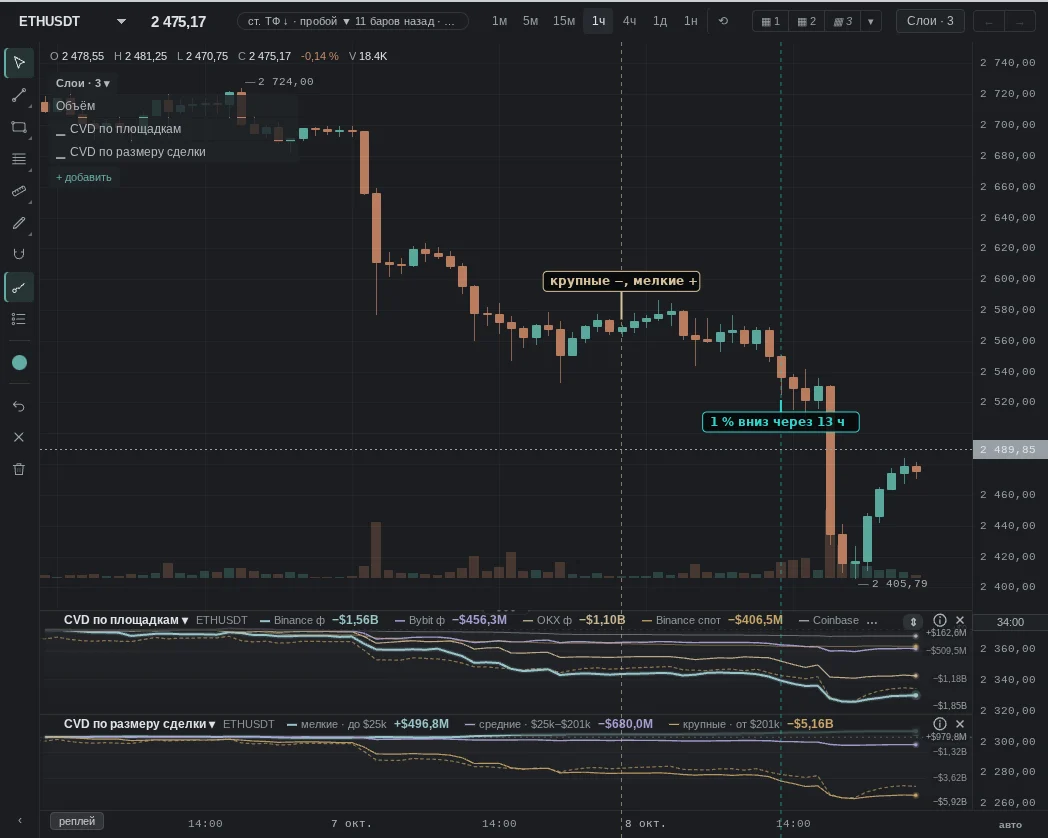Viewport: 1048px width, 838px height.
Task: Select the 4ч timeframe
Action: (x=629, y=21)
